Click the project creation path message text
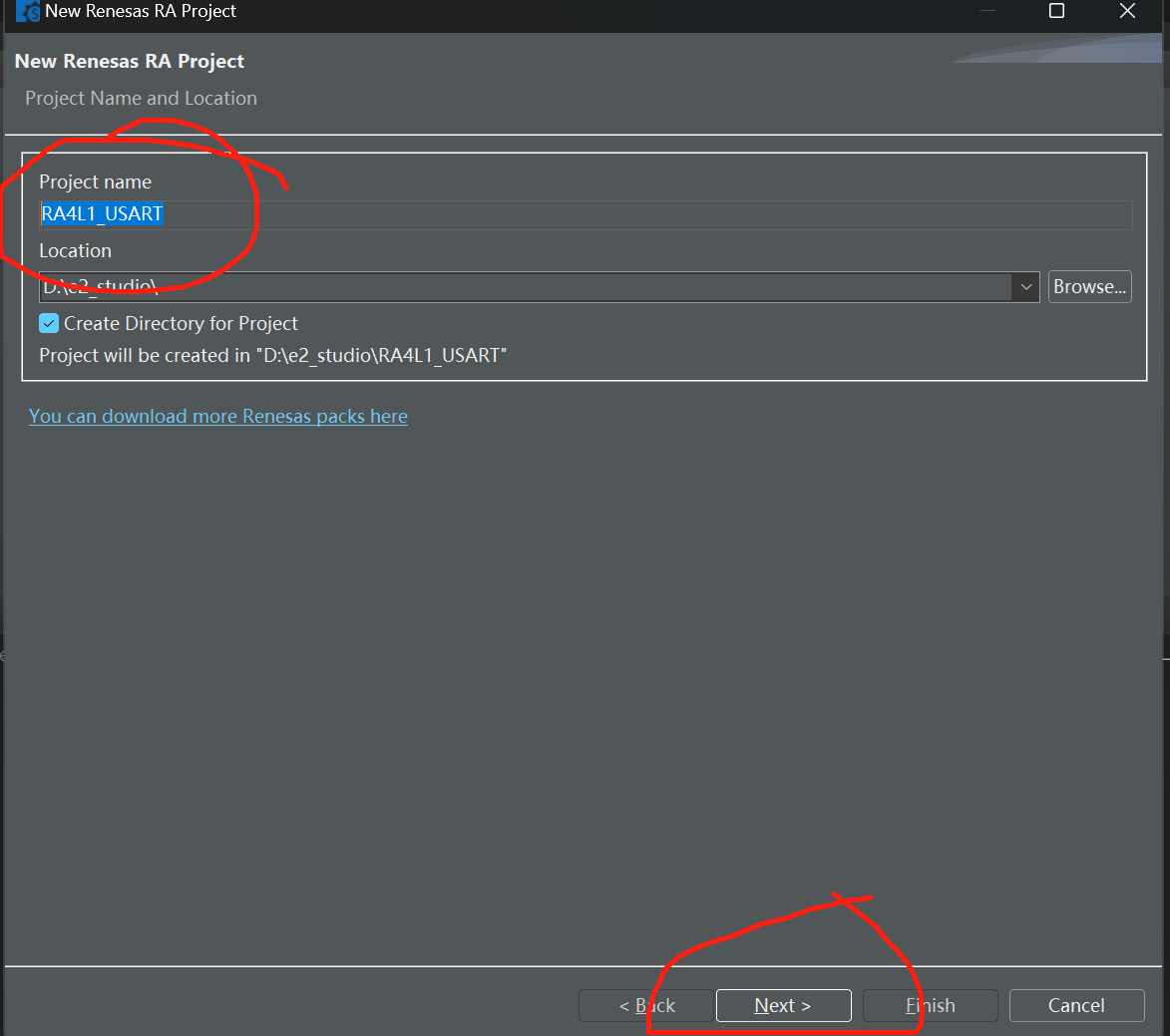 coord(273,355)
